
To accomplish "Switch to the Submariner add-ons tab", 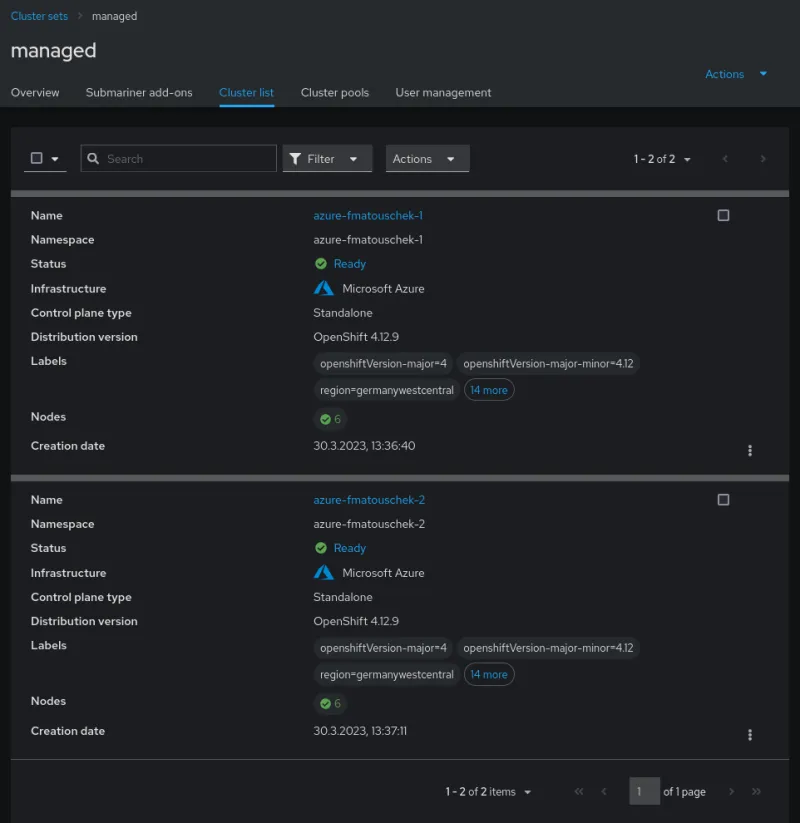I will 139,92.
